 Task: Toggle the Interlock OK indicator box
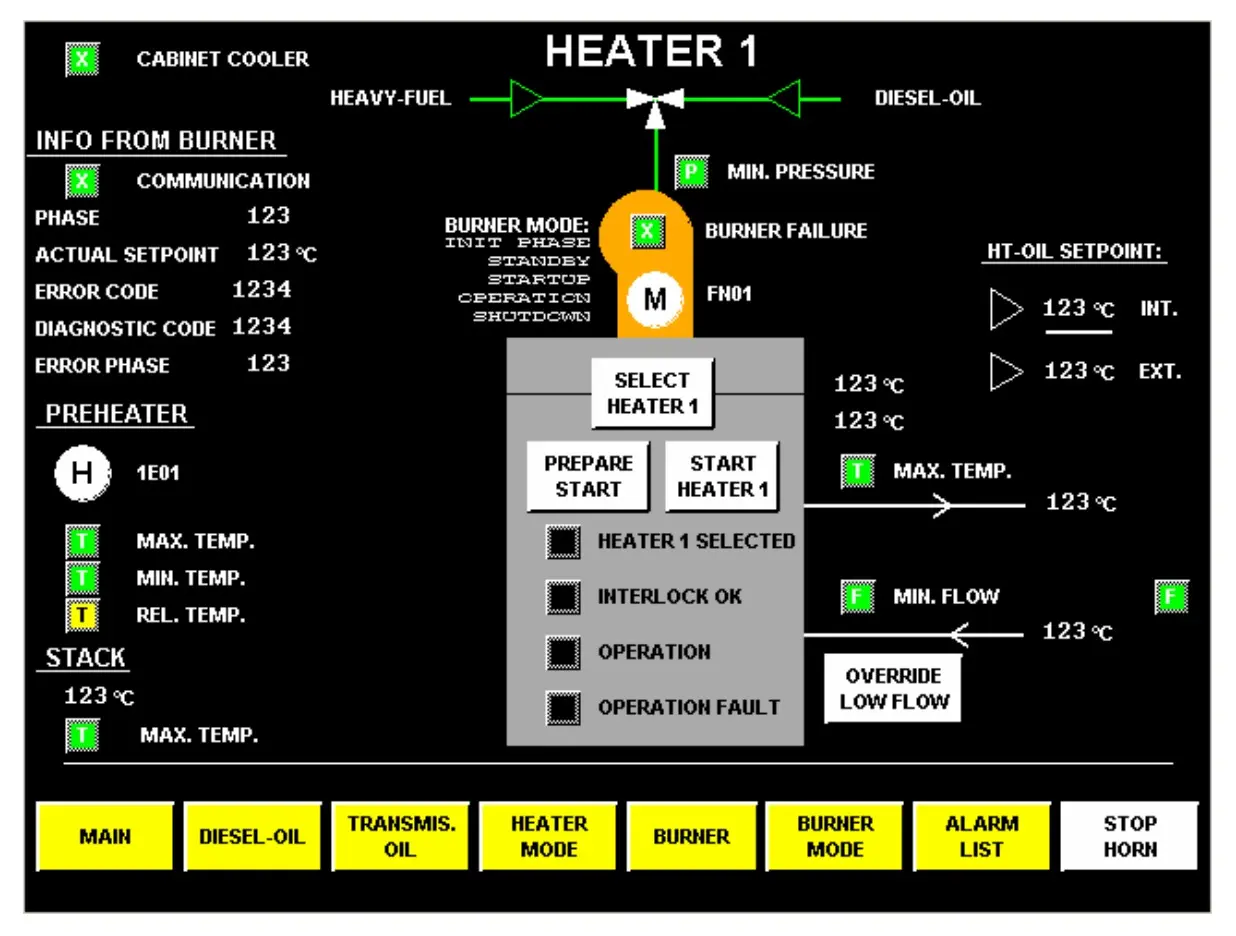click(x=563, y=597)
